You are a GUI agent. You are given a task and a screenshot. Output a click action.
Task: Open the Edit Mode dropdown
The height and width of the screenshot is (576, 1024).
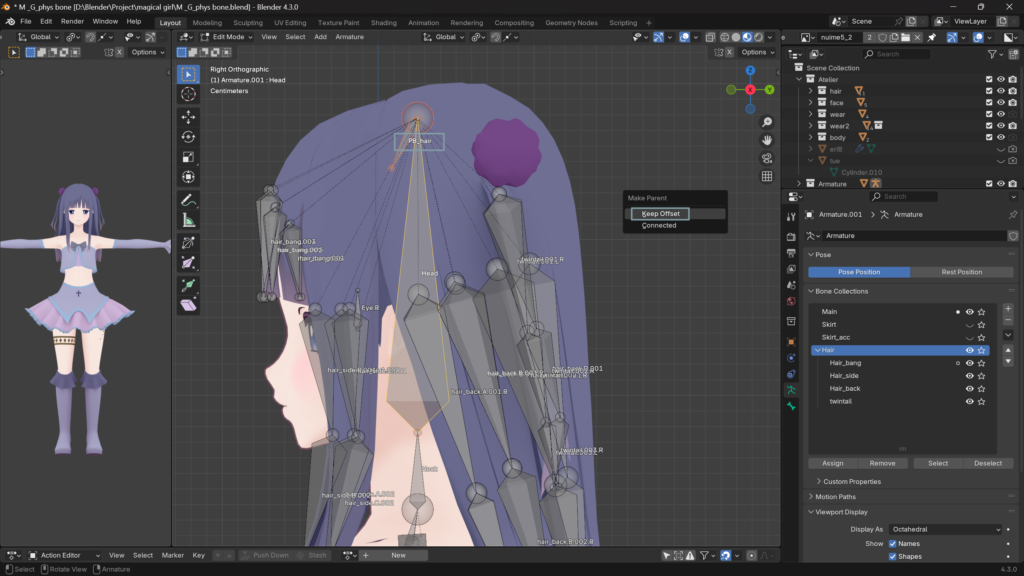point(224,37)
